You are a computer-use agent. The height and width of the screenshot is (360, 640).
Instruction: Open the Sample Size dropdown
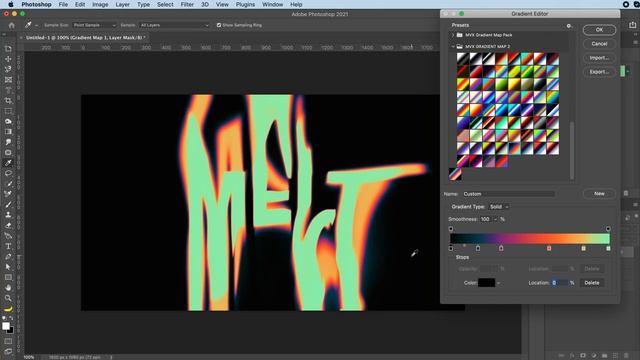point(94,25)
